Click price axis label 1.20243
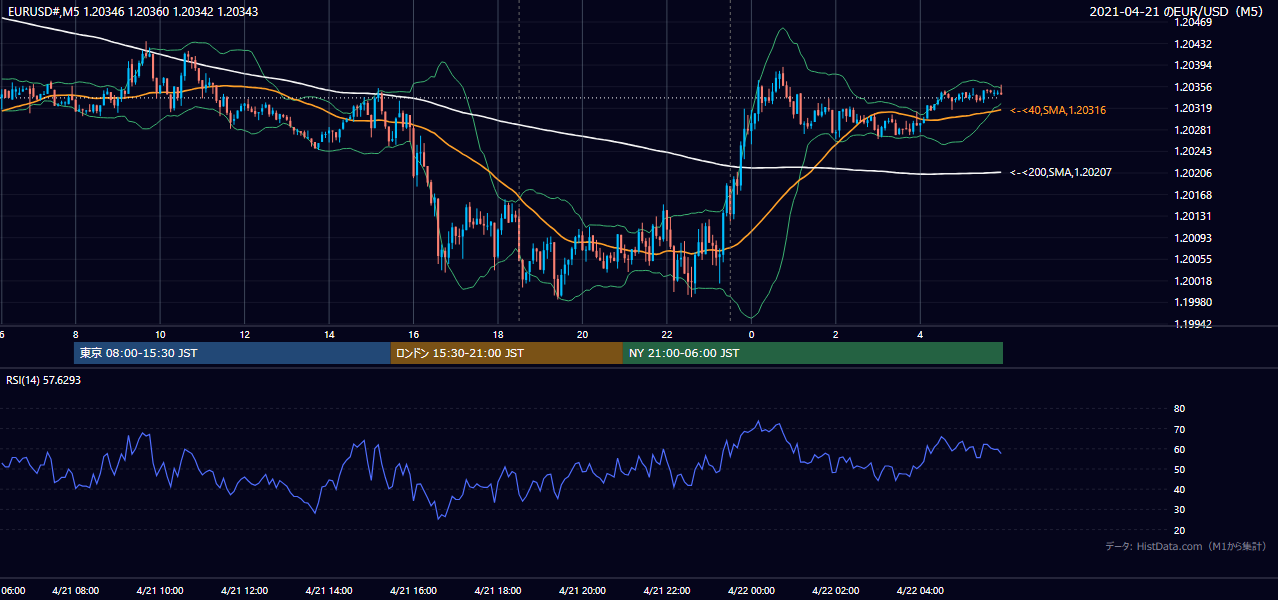 pos(1192,151)
